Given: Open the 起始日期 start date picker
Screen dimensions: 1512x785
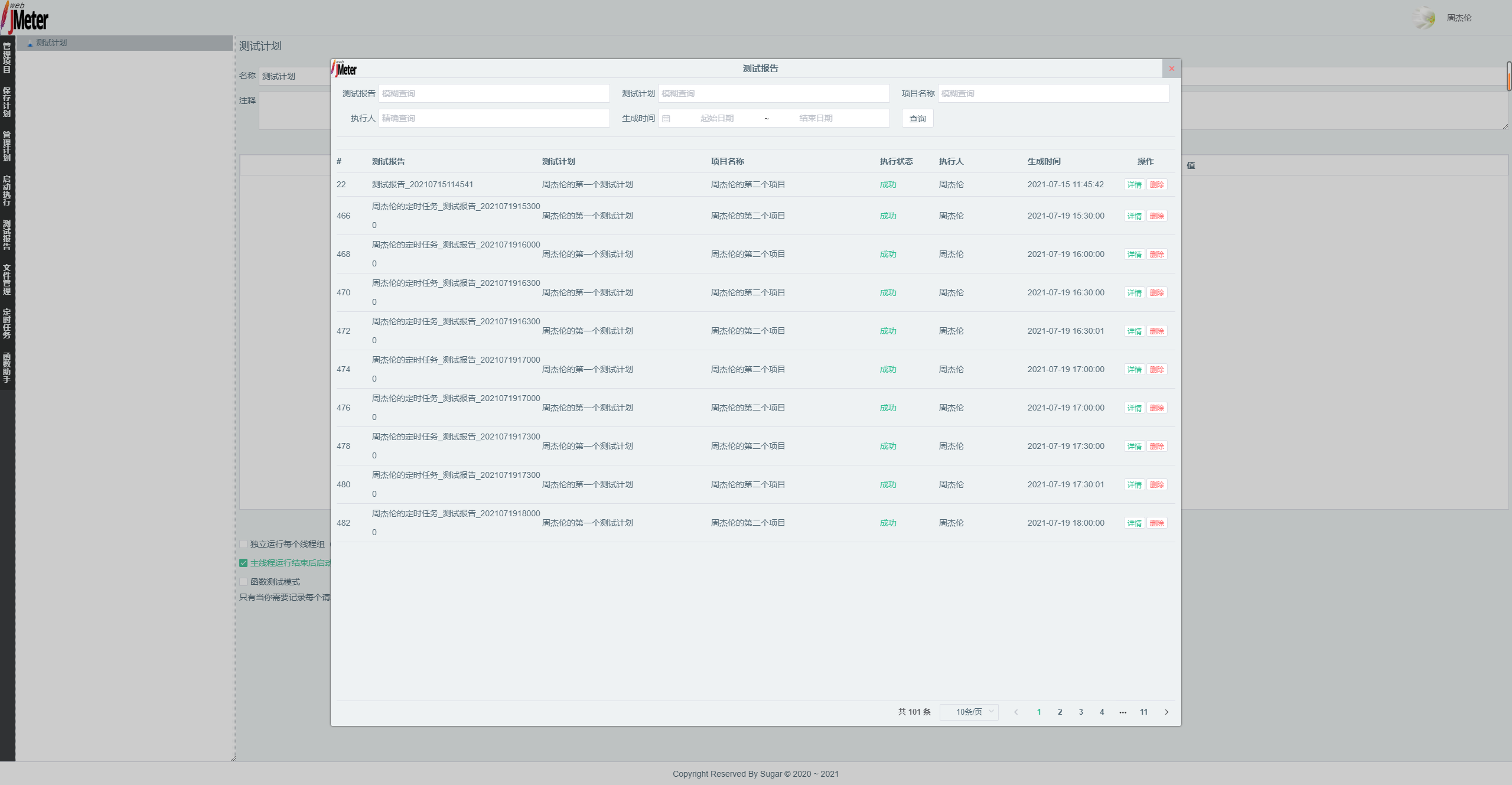Looking at the screenshot, I should click(x=718, y=118).
